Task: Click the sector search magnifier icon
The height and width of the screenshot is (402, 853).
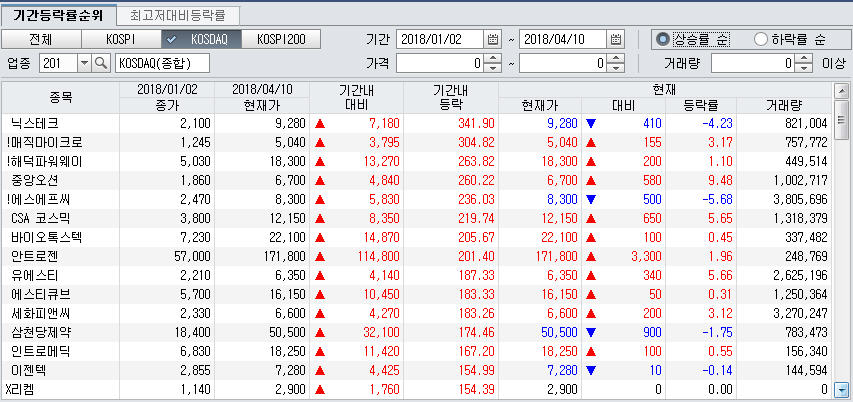Action: click(x=101, y=64)
